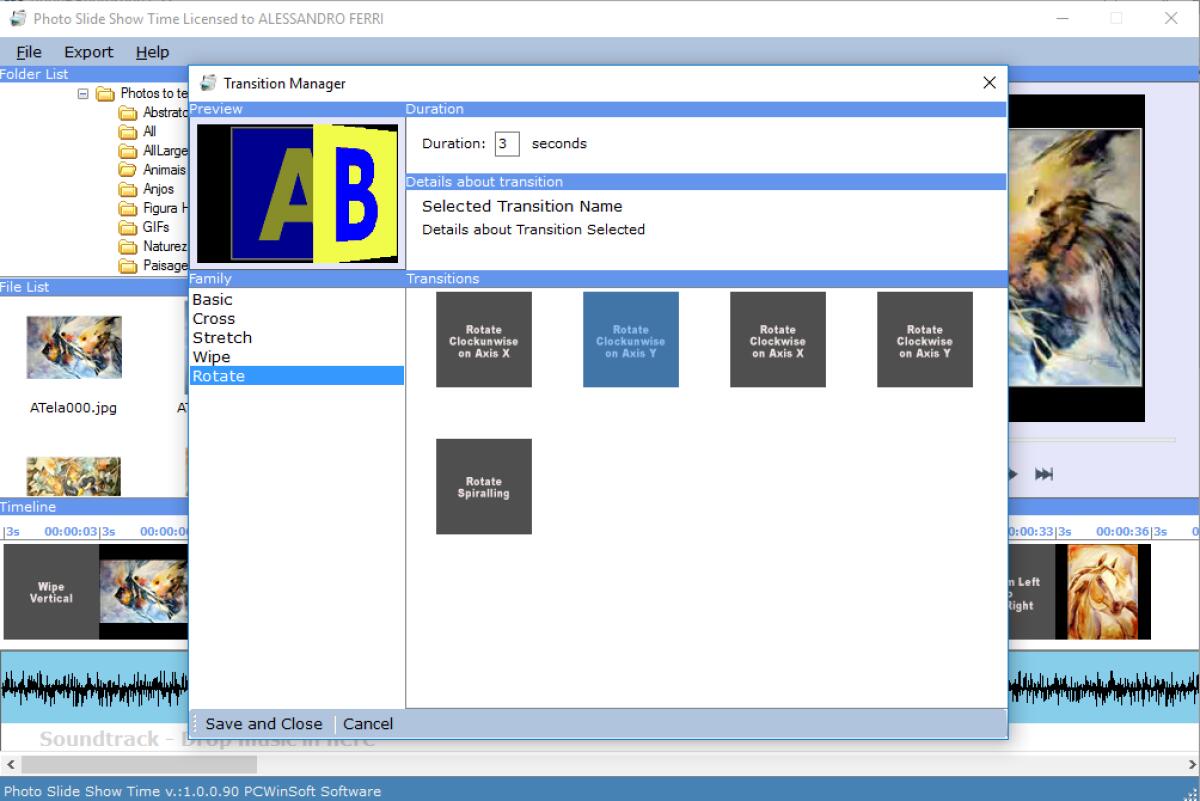This screenshot has height=801, width=1200.
Task: Click the Duration seconds input field
Action: 506,144
